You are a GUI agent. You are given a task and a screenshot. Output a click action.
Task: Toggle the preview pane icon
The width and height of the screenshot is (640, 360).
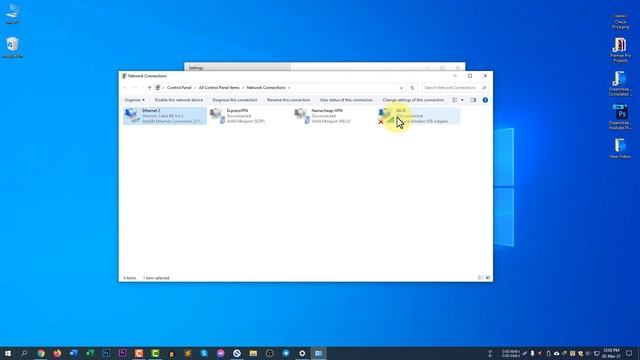click(473, 100)
